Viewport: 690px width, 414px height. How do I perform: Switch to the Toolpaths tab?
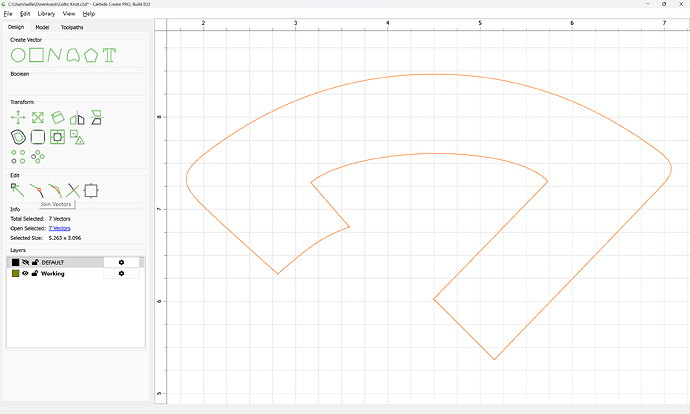[x=73, y=27]
